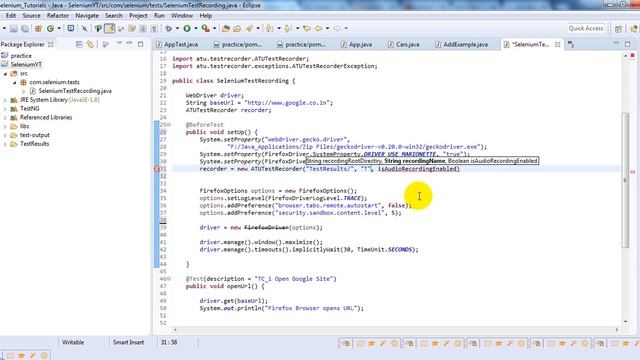
Task: Click the Debug bug icon
Action: pyautogui.click(x=168, y=28)
